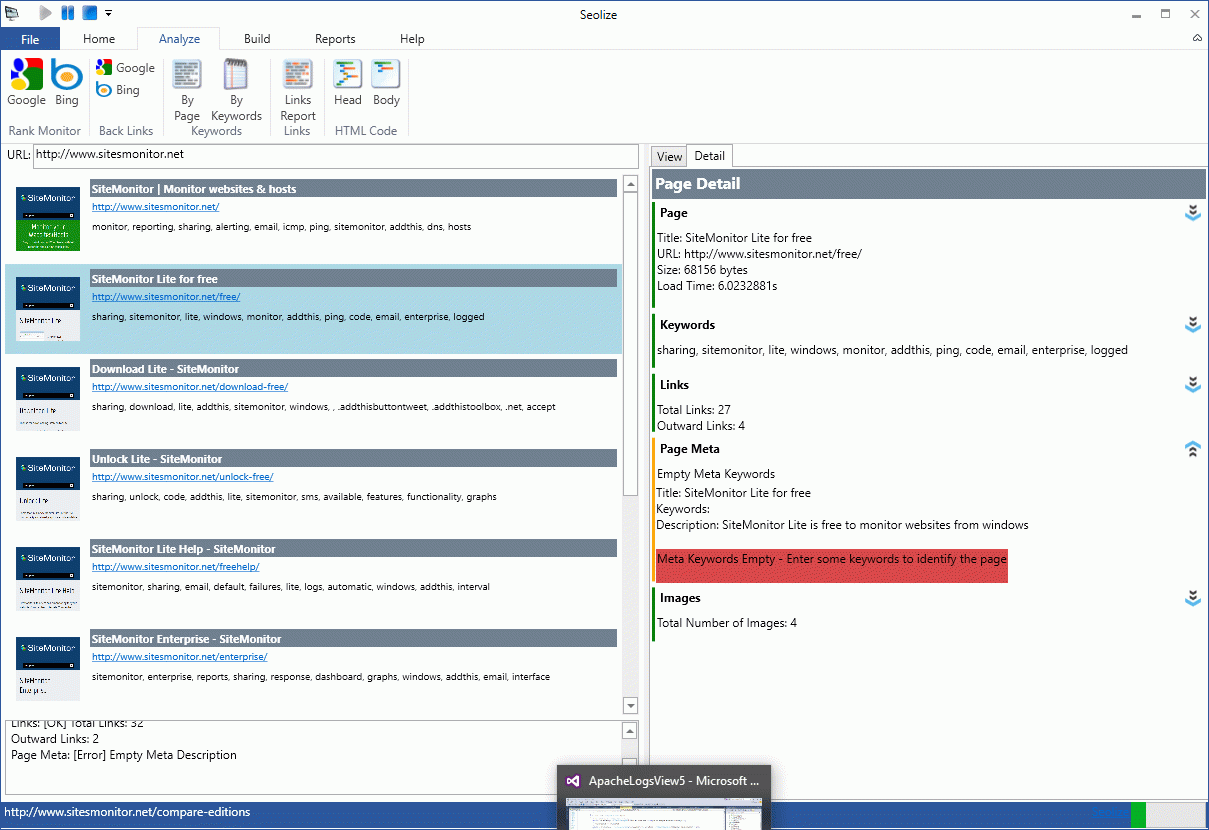This screenshot has width=1209, height=830.
Task: Switch to the Help ribbon tab
Action: 412,39
